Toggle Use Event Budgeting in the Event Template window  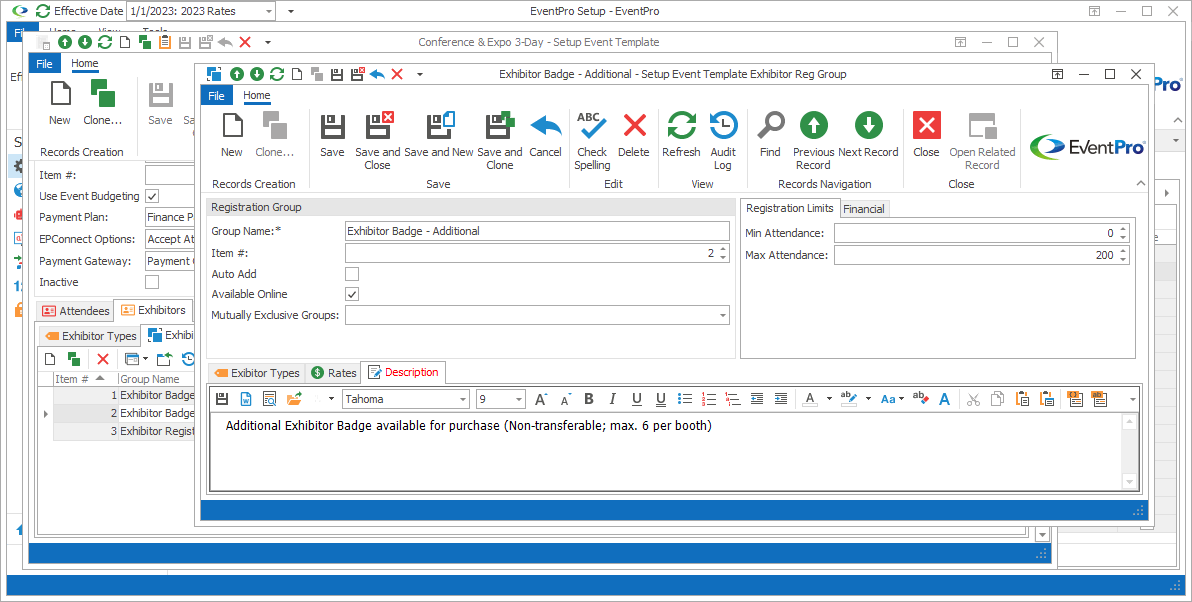click(152, 196)
